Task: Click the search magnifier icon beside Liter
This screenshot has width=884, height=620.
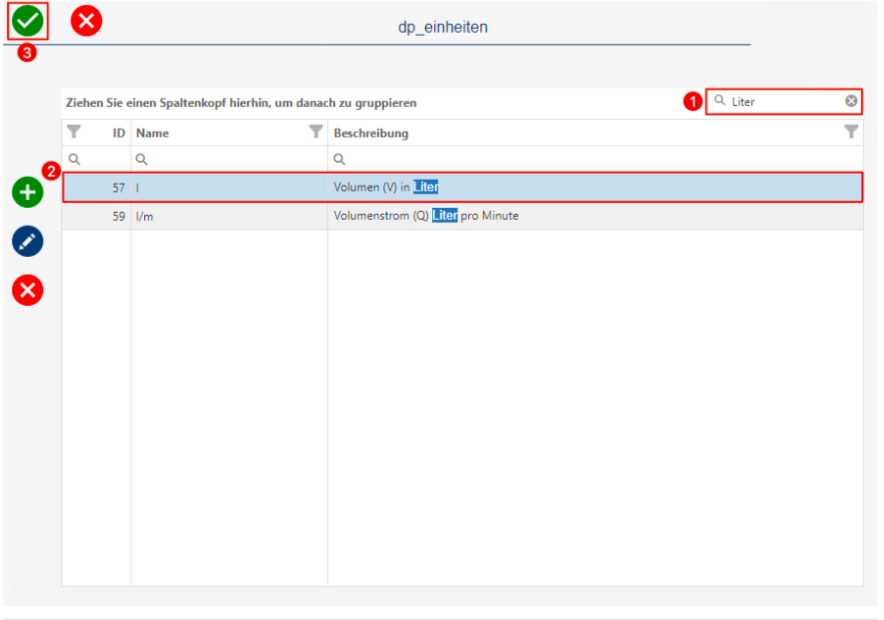Action: coord(720,100)
